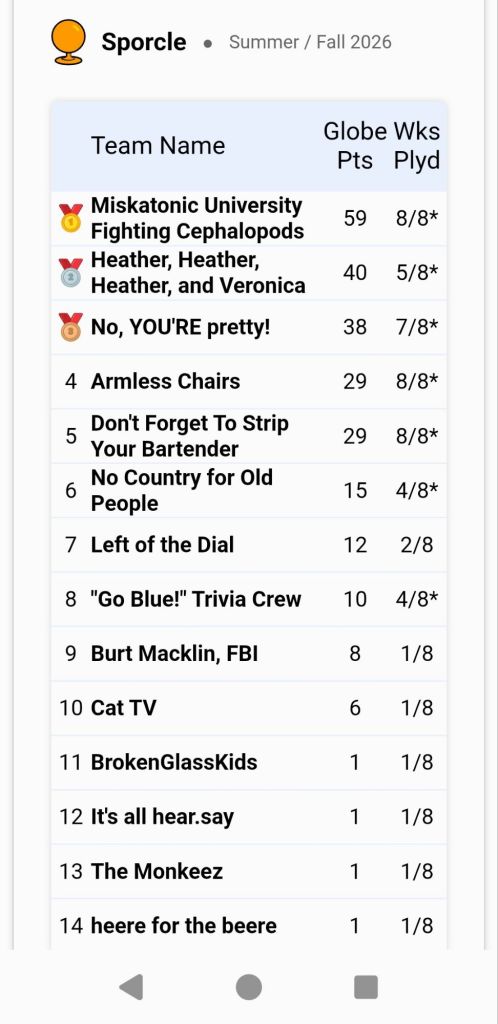Open the No, YOU'RE pretty! team
Image resolution: width=498 pixels, height=1024 pixels.
tap(180, 327)
